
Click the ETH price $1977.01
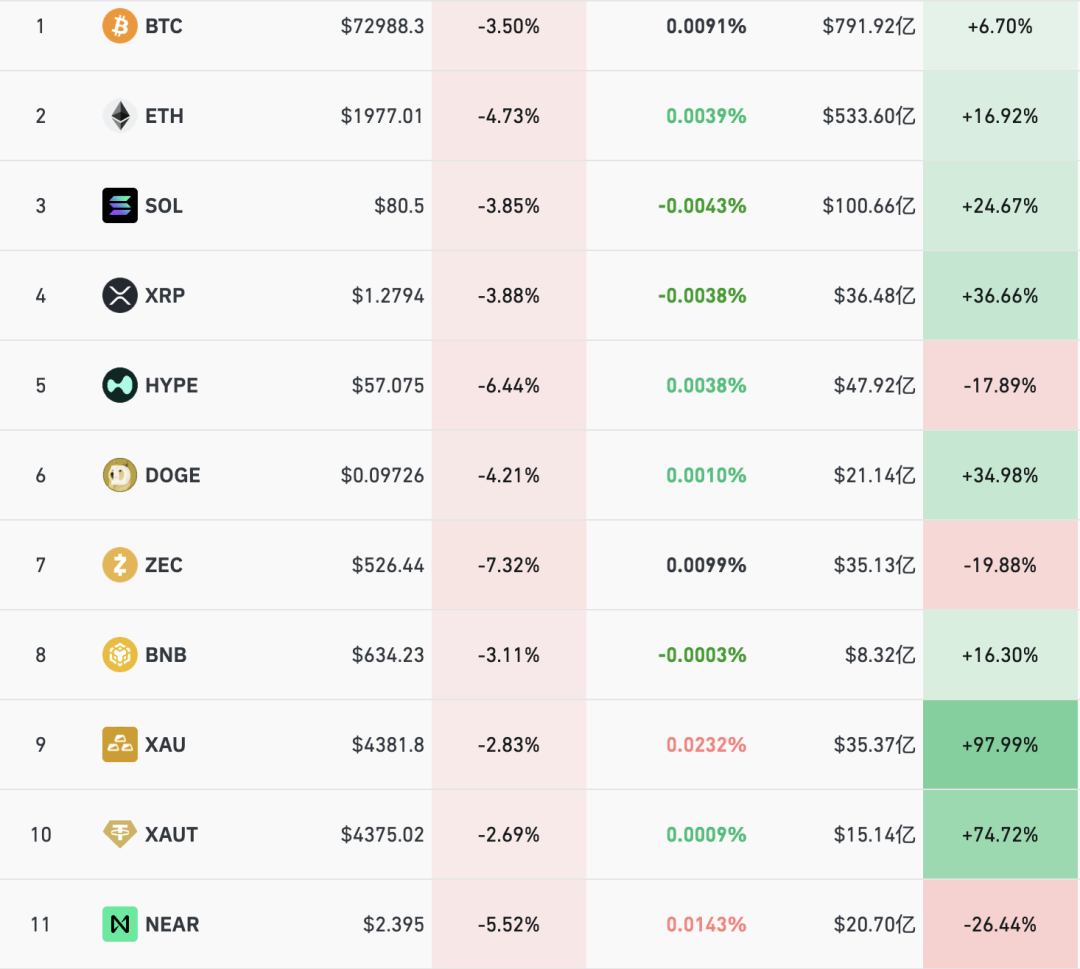pyautogui.click(x=382, y=116)
